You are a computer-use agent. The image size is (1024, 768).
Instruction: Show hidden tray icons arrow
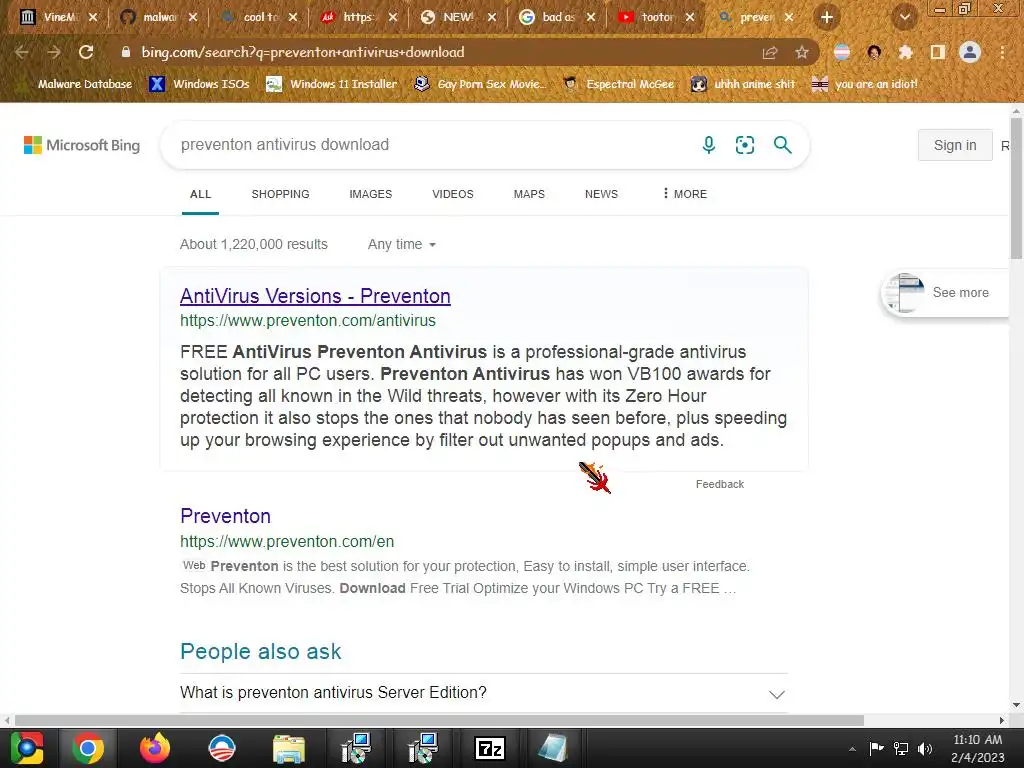[852, 749]
